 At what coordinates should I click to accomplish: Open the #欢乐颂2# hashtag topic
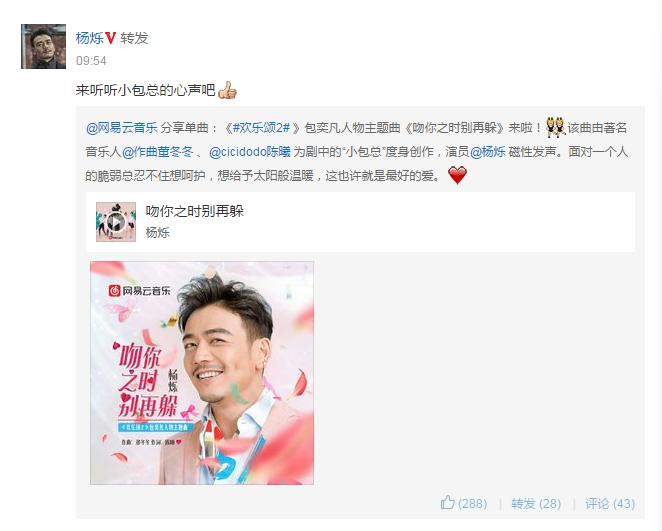click(262, 127)
